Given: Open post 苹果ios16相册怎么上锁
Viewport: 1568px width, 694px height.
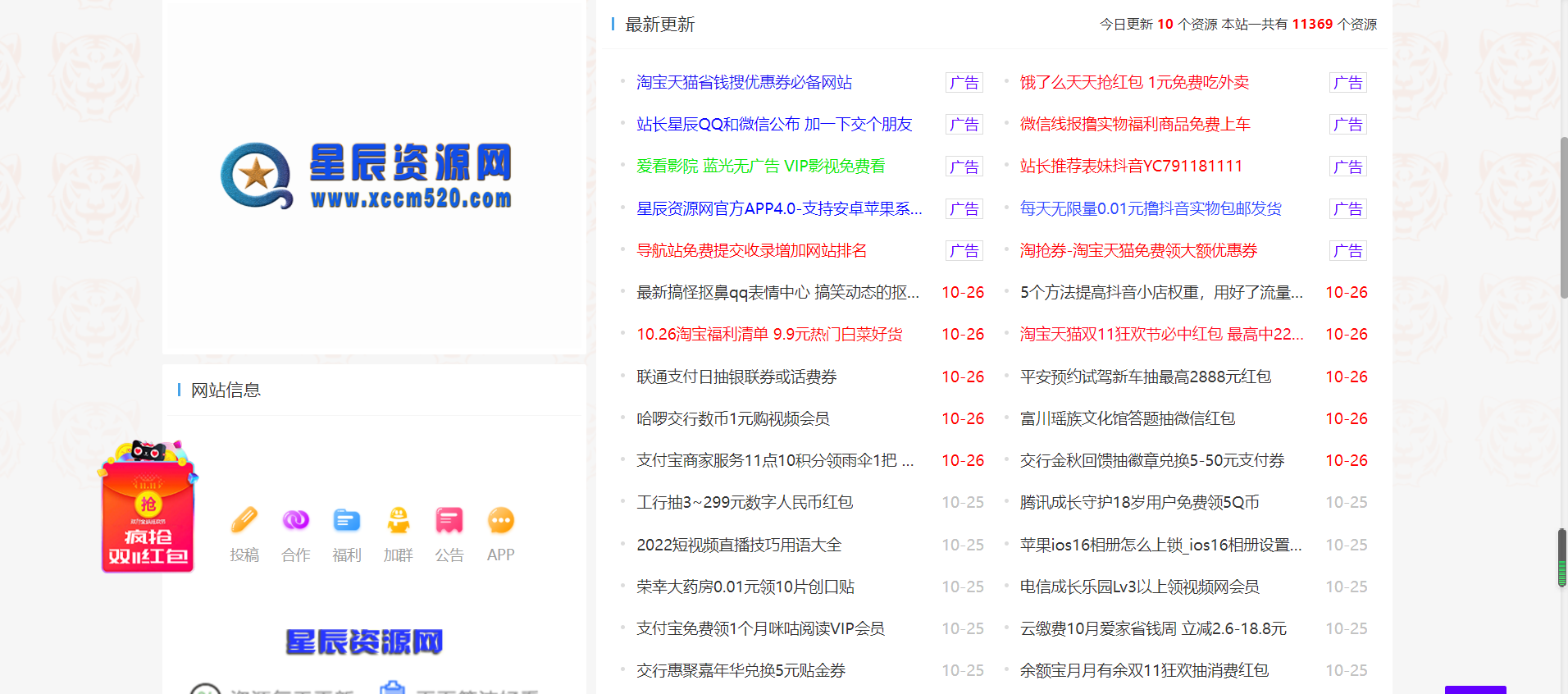Looking at the screenshot, I should tap(1160, 545).
